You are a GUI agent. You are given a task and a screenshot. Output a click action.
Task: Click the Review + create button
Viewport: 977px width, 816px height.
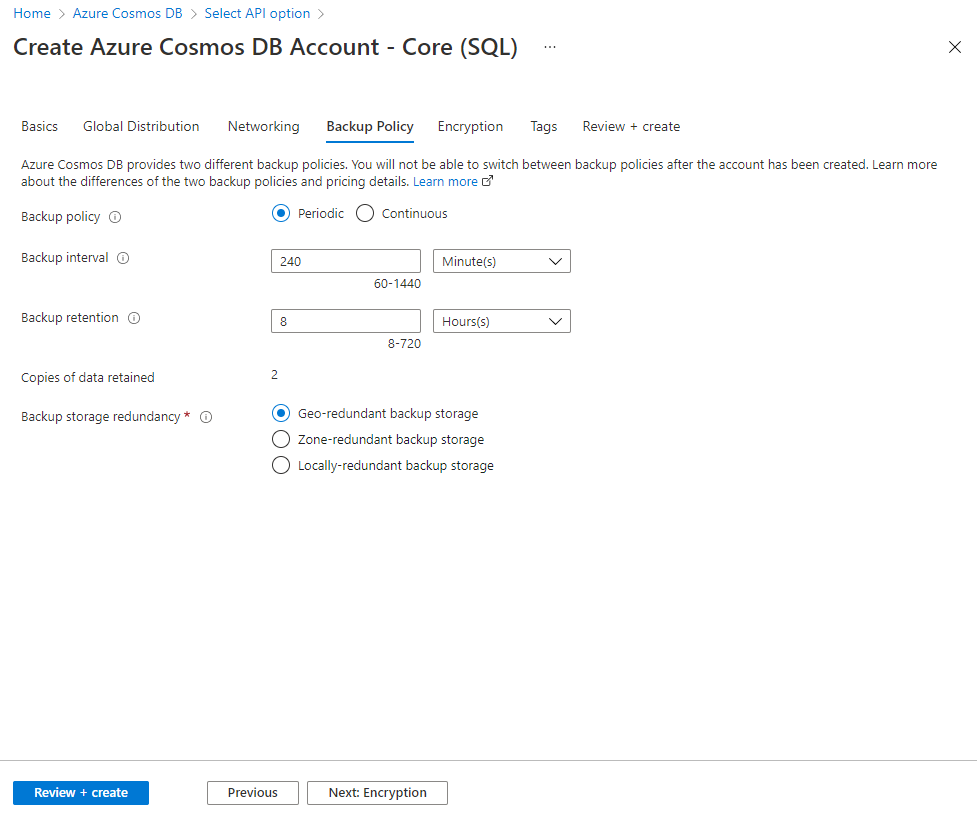pyautogui.click(x=81, y=793)
